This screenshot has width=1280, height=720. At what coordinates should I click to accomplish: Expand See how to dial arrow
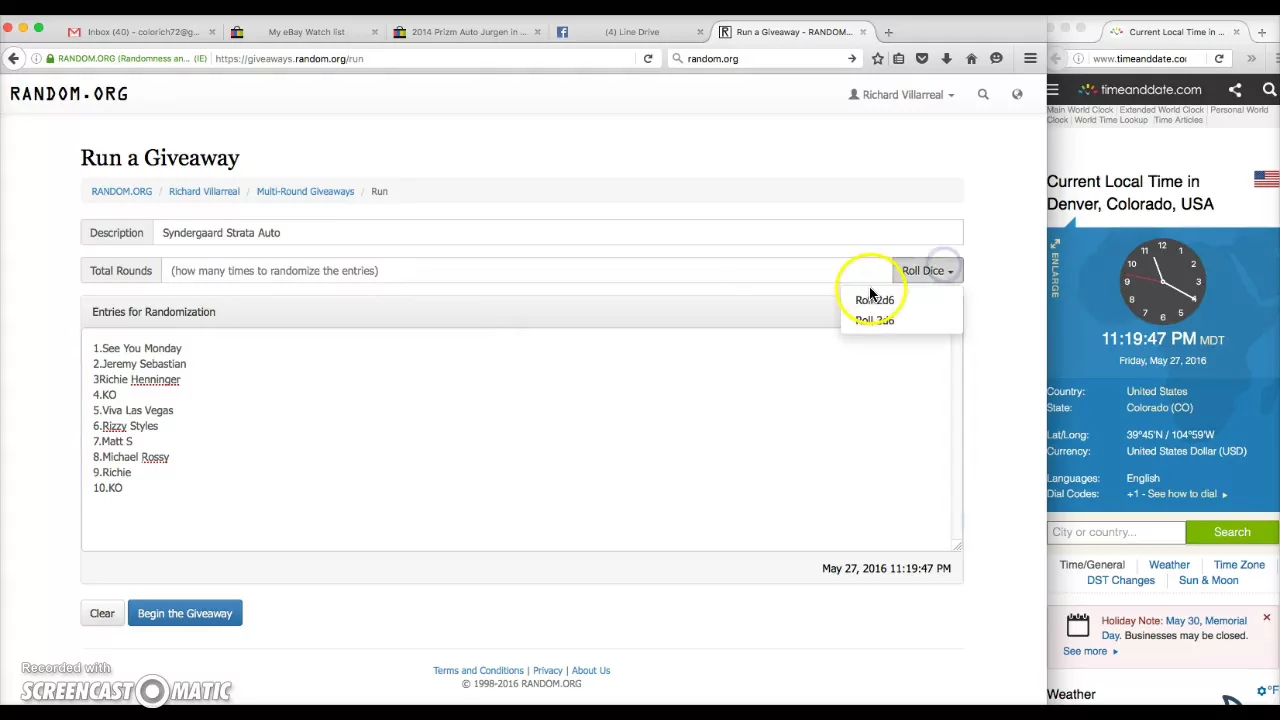(x=1224, y=495)
